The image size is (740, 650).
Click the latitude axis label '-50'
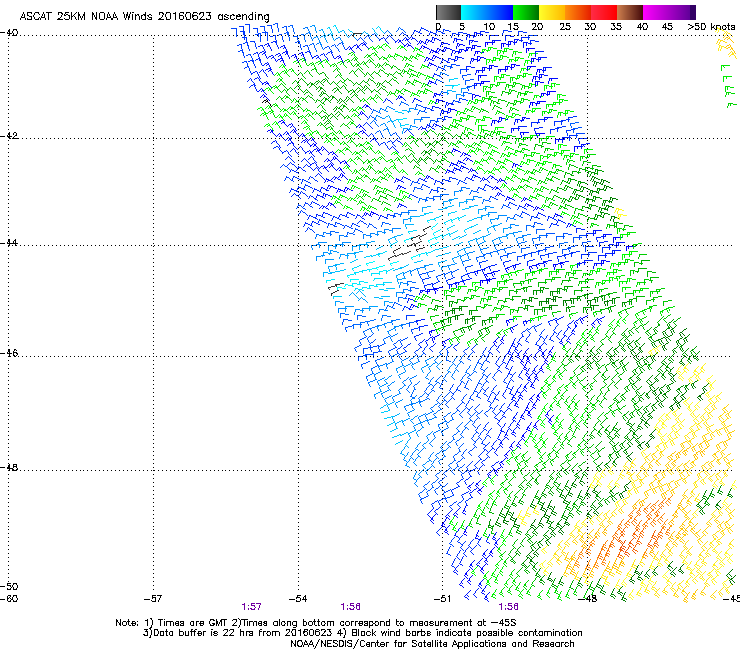pyautogui.click(x=9, y=586)
